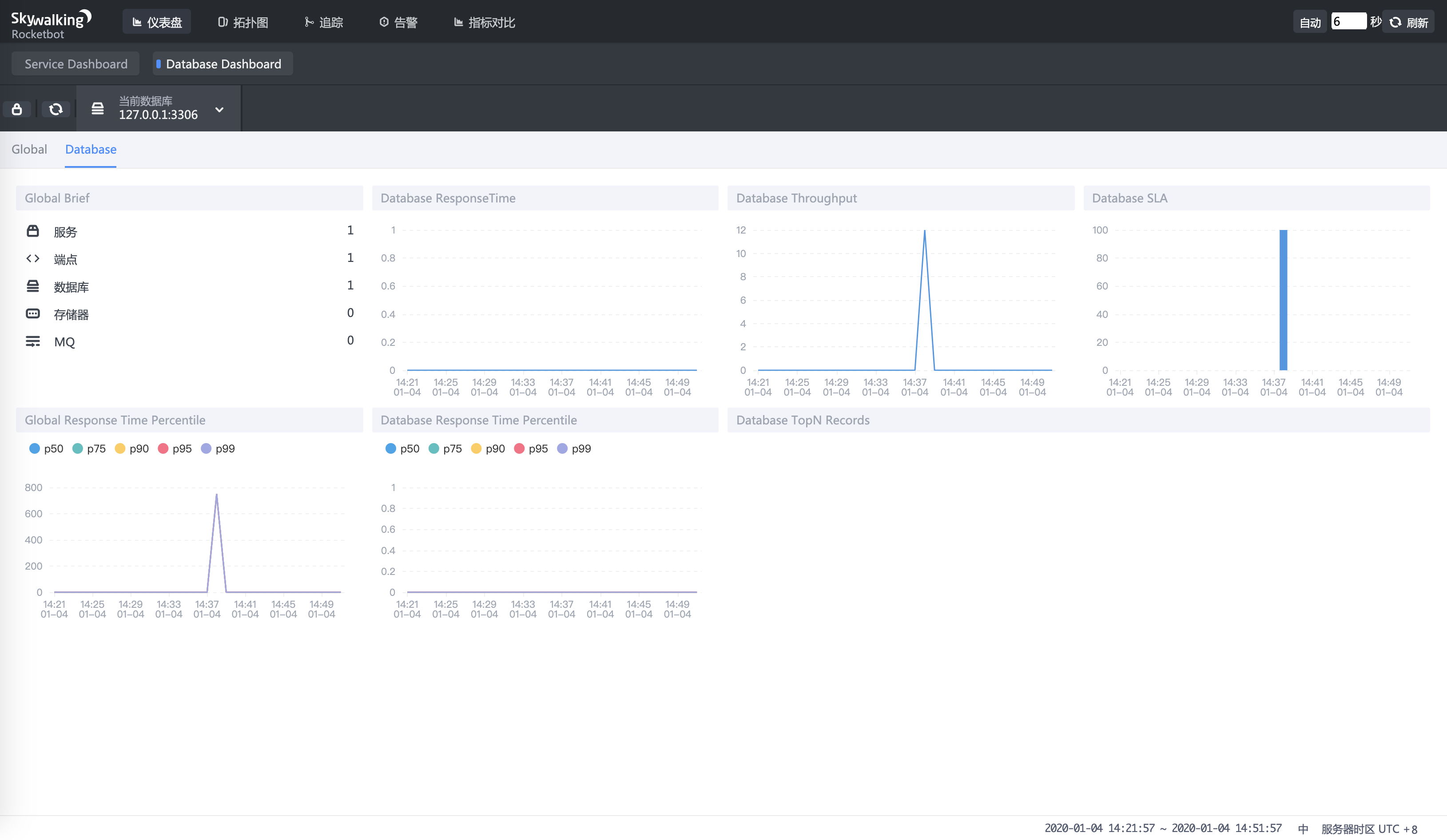Click the Skywalking Rocketbot logo

pyautogui.click(x=51, y=24)
